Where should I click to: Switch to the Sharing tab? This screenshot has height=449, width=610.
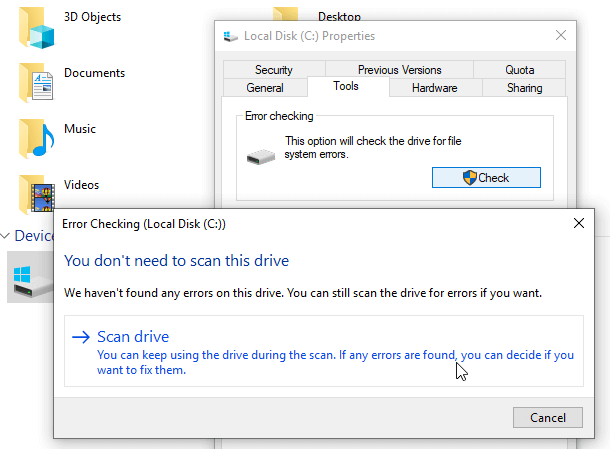coord(524,88)
